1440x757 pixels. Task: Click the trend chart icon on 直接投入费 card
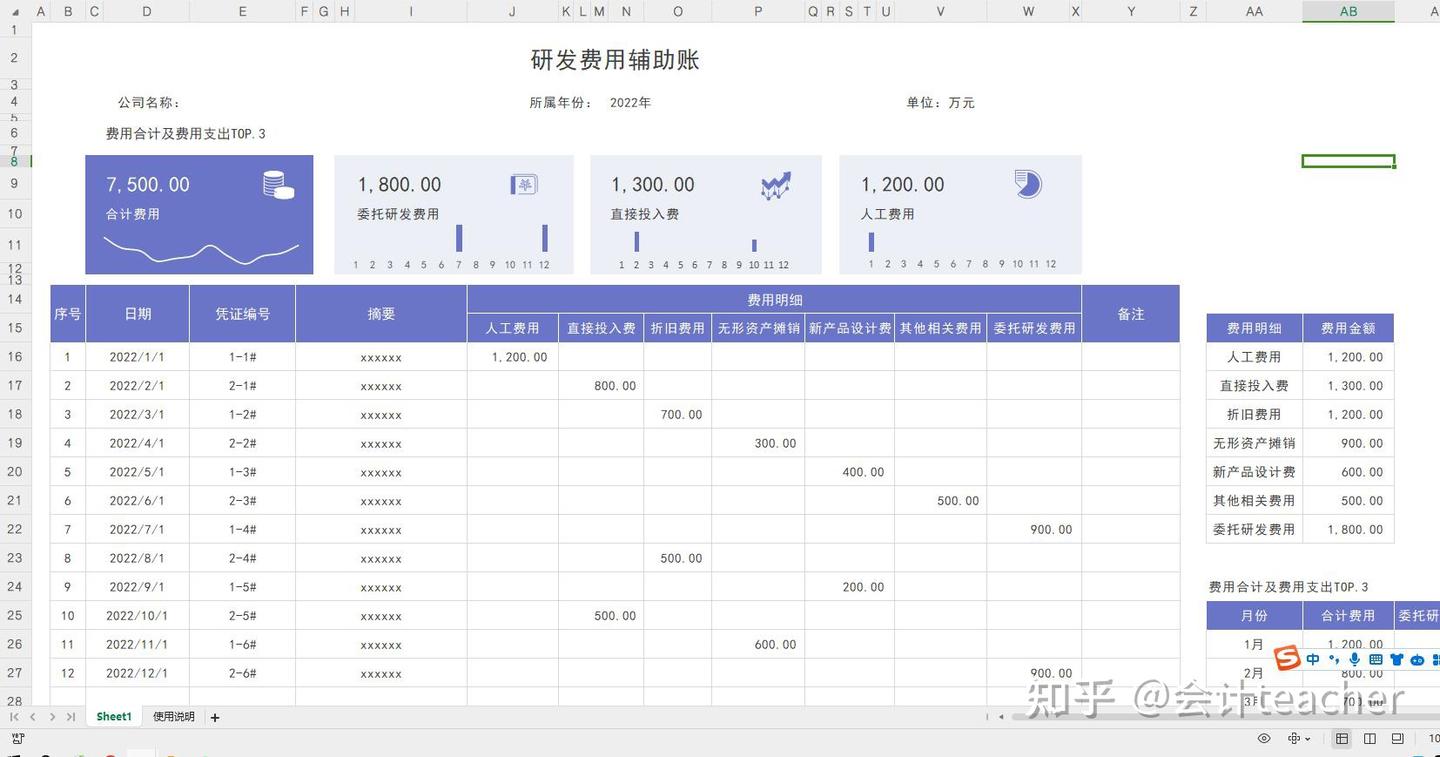(x=776, y=186)
